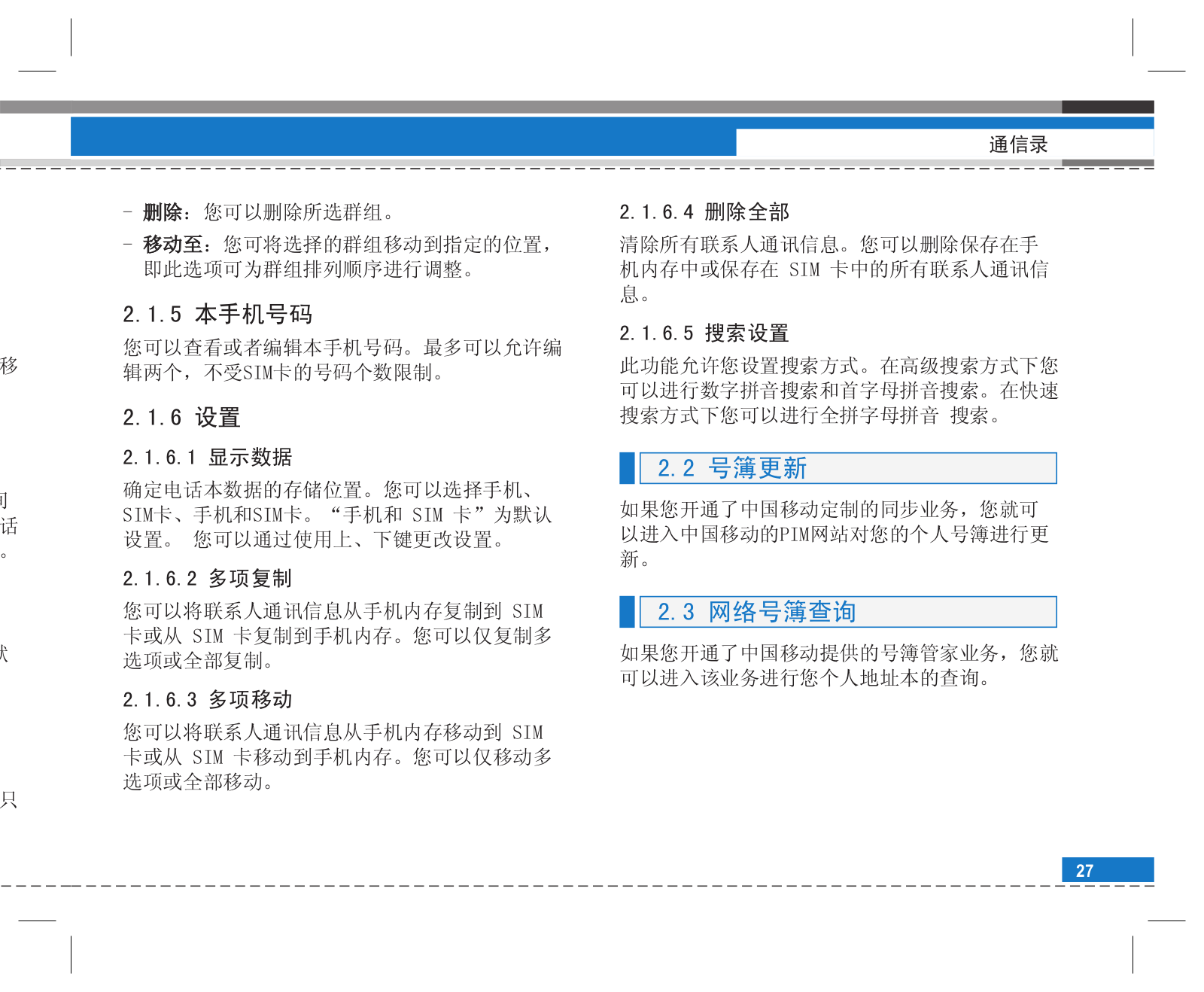Click the paragraph starting 您可以查看或者编辑本手机号码
The height and width of the screenshot is (992, 1204).
click(342, 360)
